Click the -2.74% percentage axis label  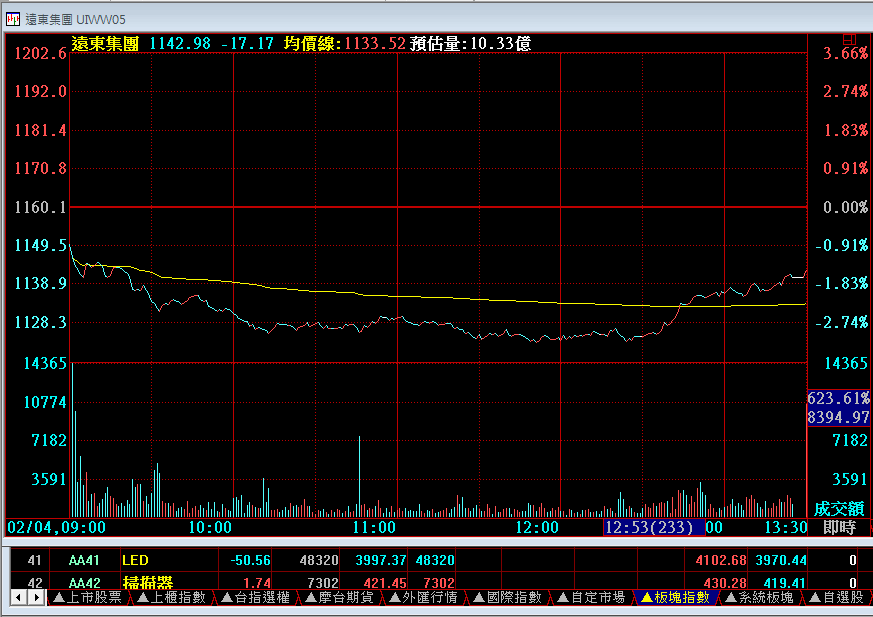coord(841,322)
